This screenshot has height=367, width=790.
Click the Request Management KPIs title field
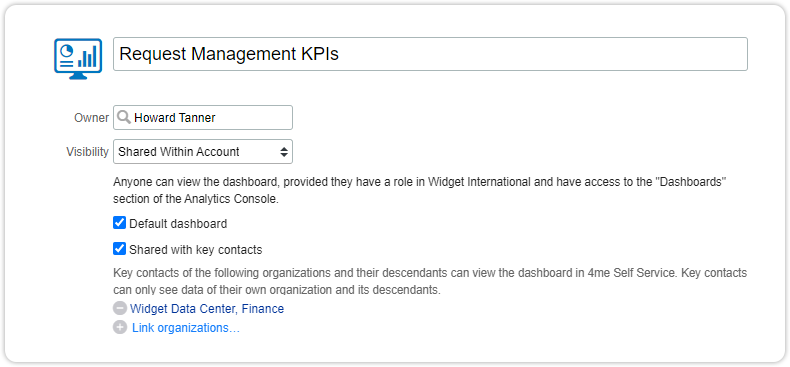[x=430, y=54]
